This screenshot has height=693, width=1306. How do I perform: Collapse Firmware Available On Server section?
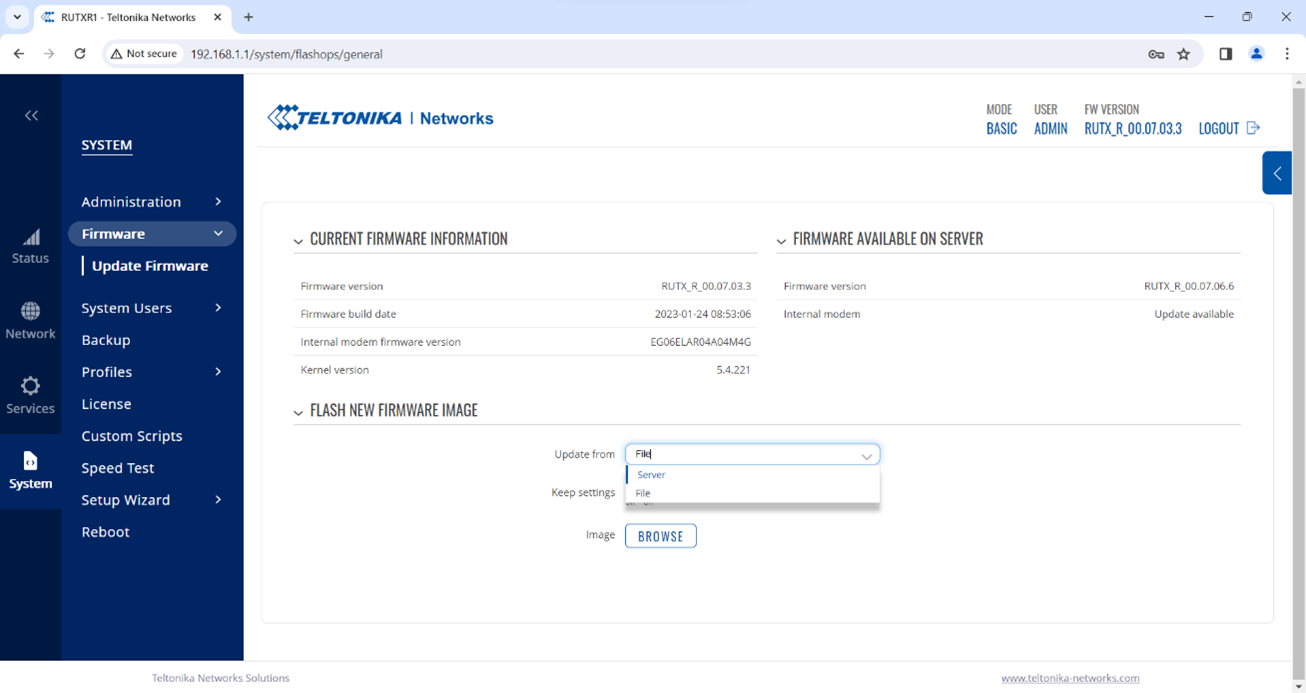[x=781, y=241]
